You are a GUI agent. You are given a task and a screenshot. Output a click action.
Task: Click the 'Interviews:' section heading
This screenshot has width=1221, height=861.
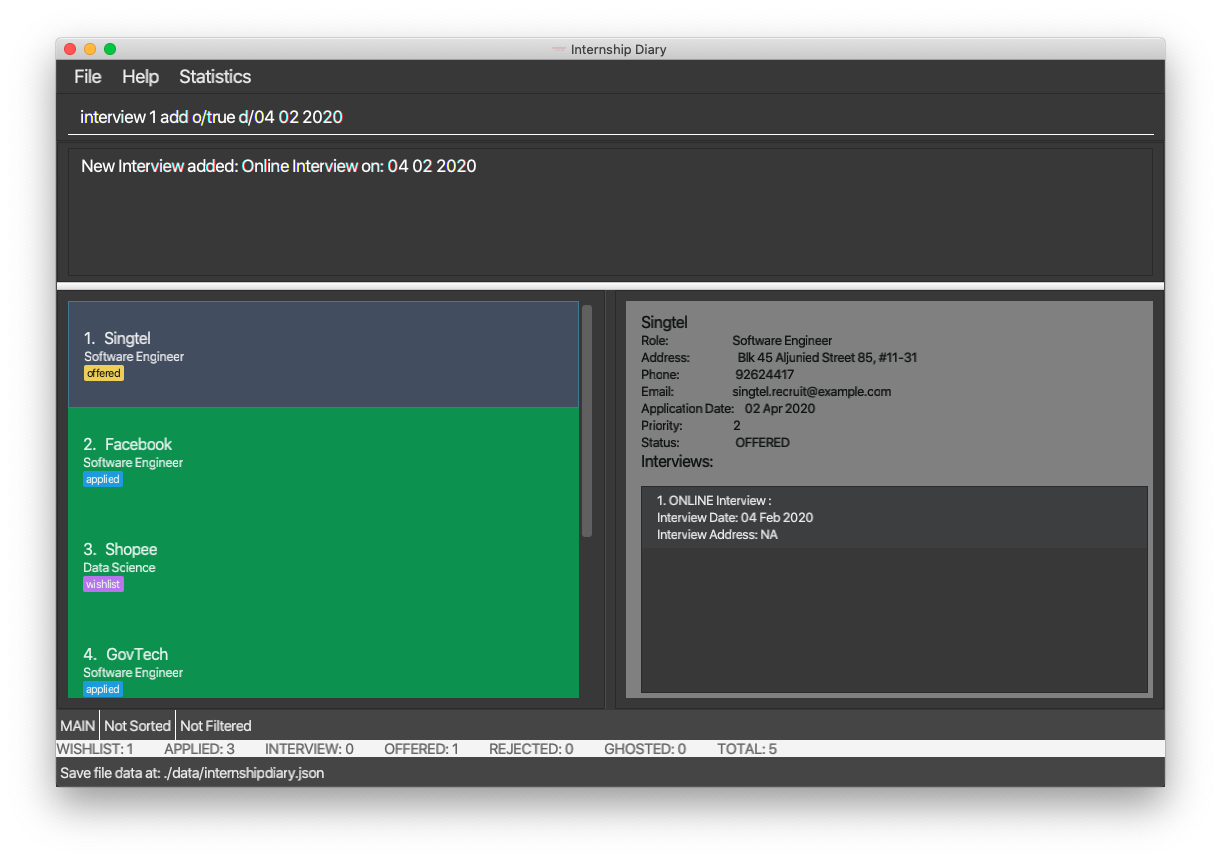click(677, 461)
